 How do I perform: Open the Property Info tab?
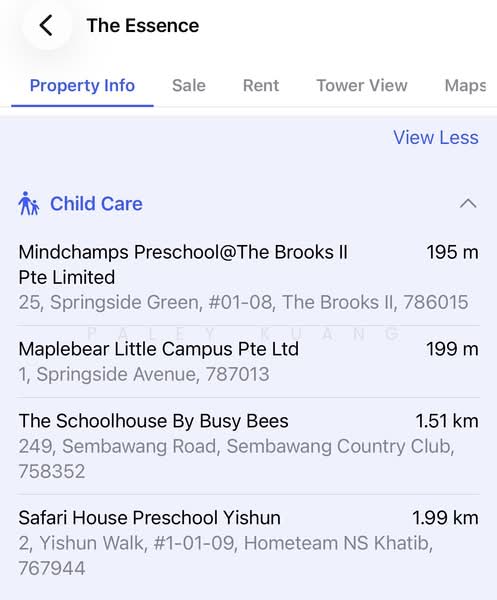[82, 85]
